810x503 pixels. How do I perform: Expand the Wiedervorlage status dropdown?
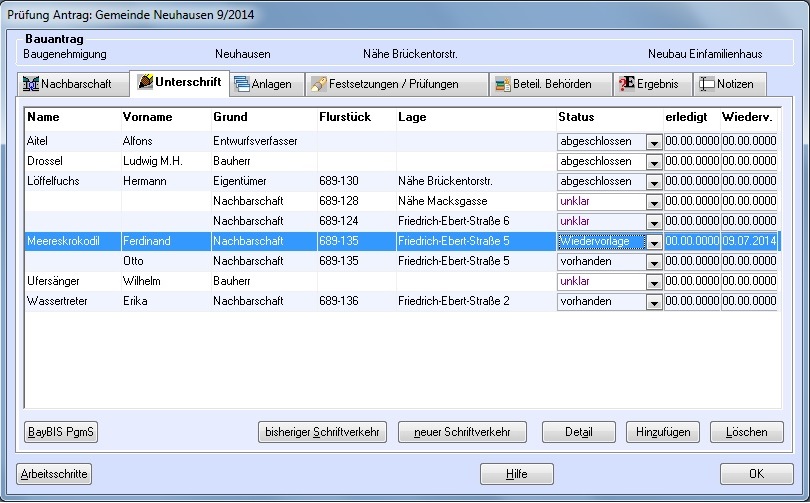pyautogui.click(x=654, y=242)
